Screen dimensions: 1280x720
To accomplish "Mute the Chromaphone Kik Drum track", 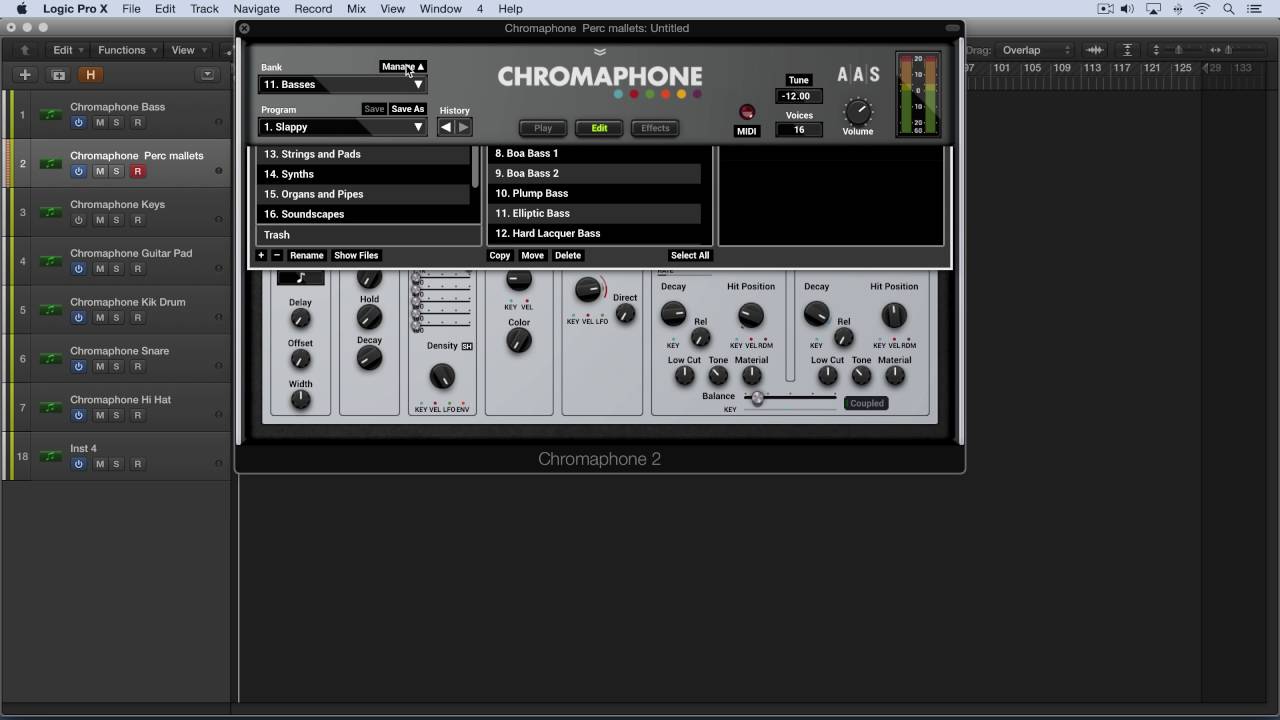I will (99, 318).
